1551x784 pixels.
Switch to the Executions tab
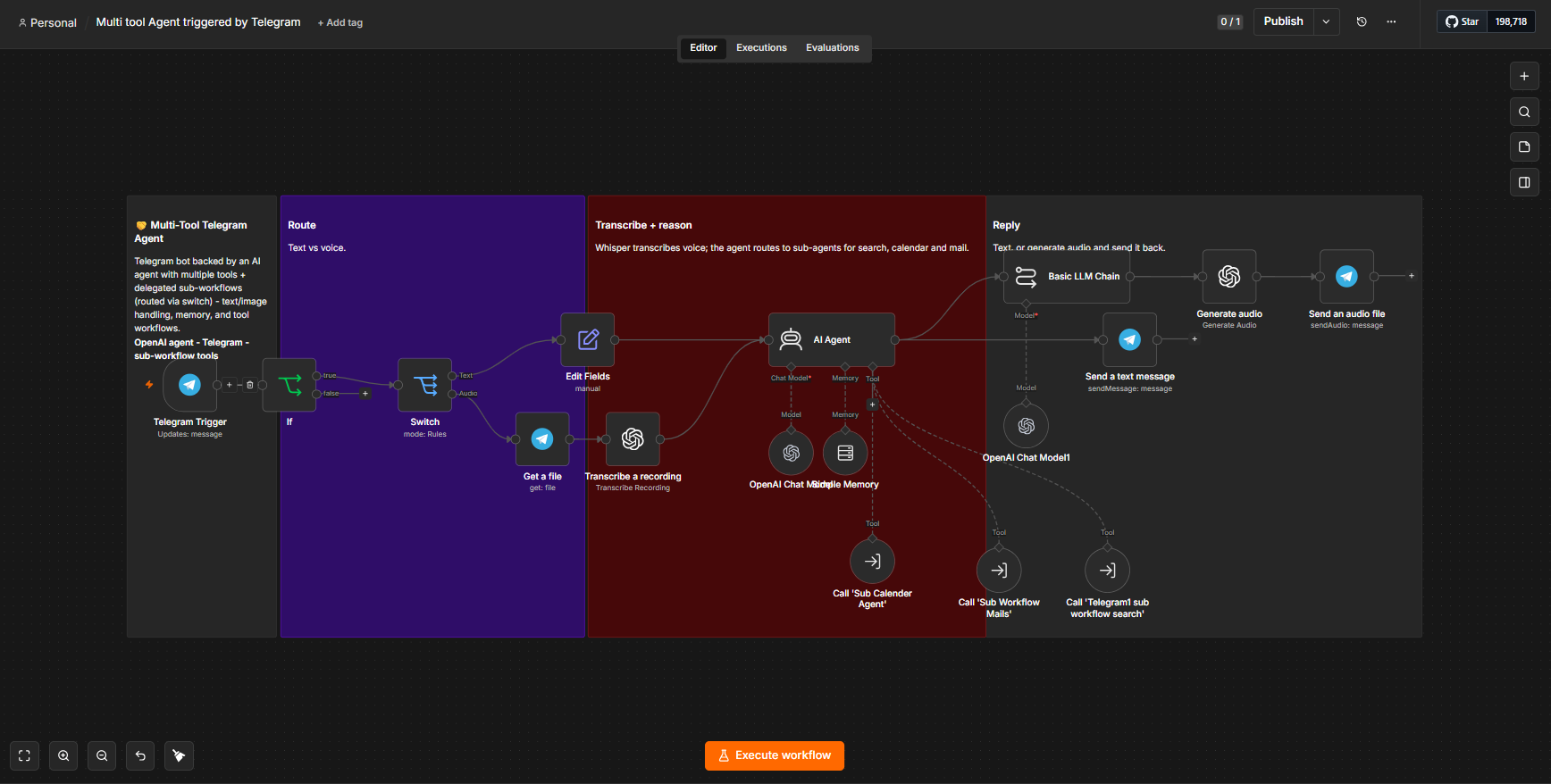761,48
